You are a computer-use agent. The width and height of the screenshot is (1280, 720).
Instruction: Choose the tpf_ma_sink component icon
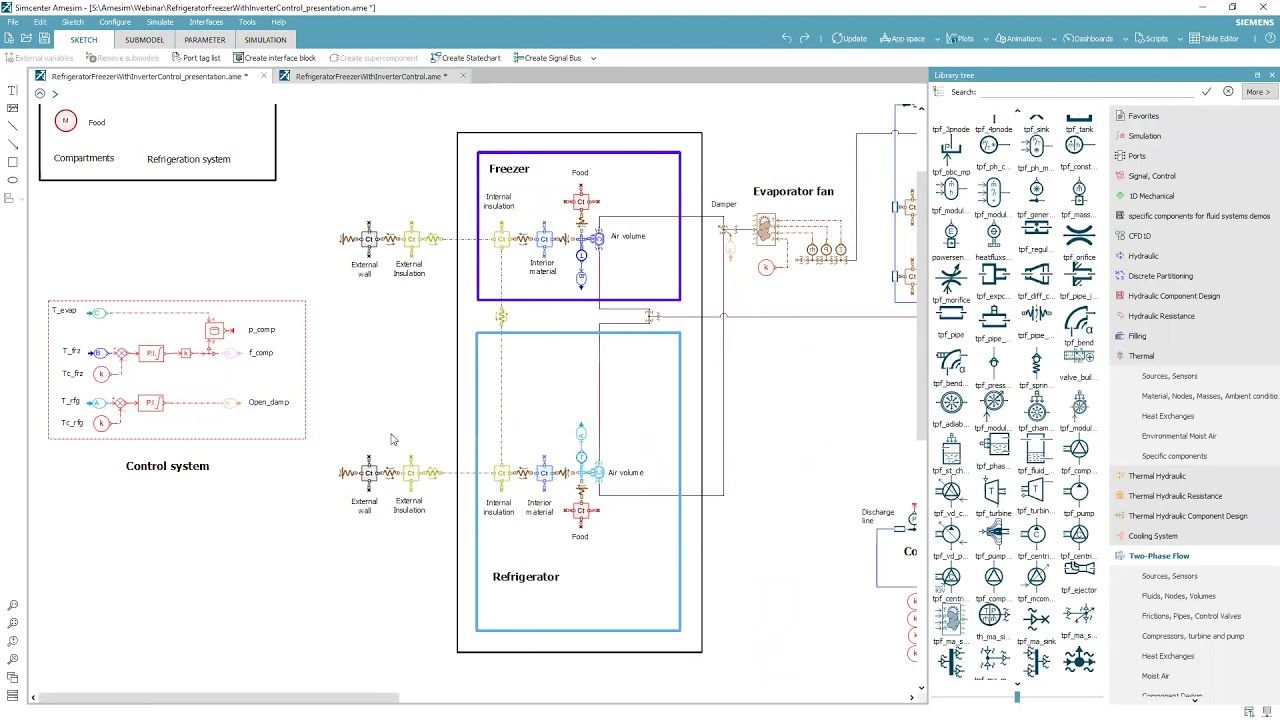point(1036,620)
